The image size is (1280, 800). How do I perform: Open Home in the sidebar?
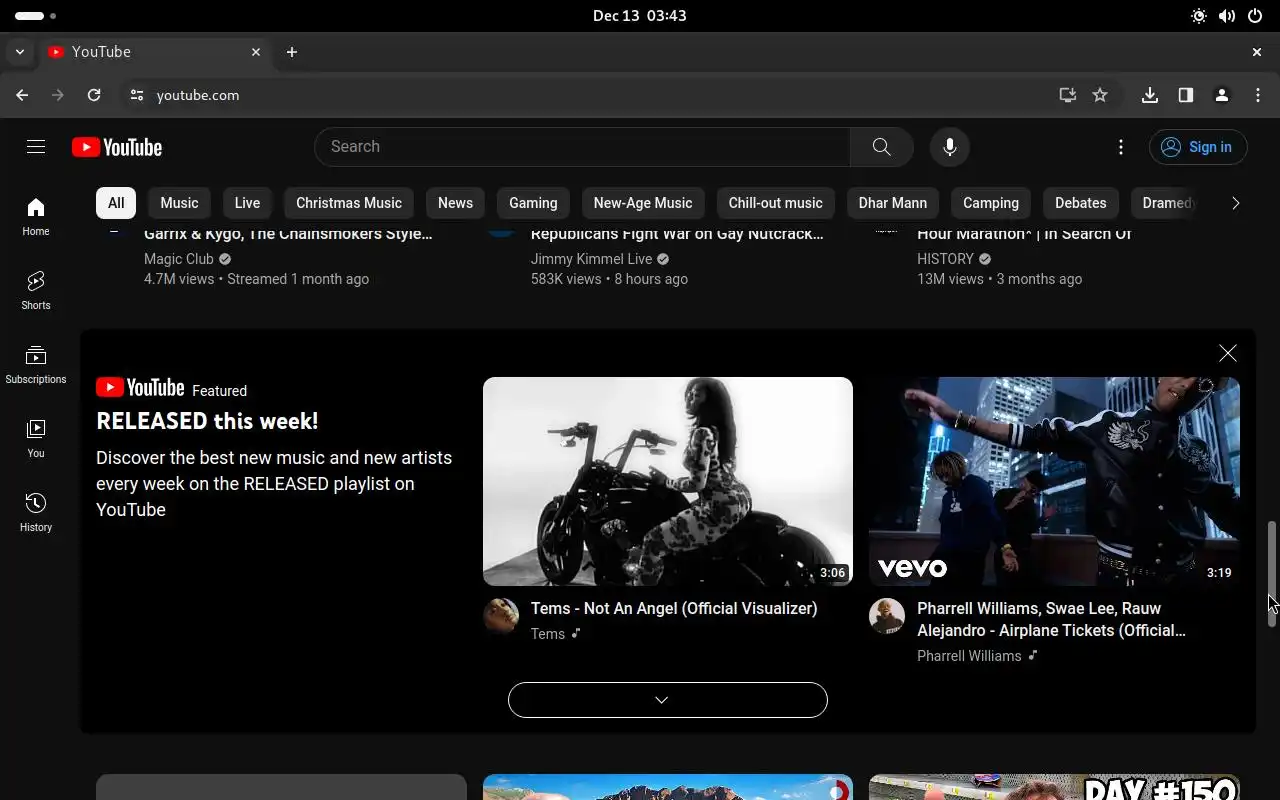coord(36,216)
